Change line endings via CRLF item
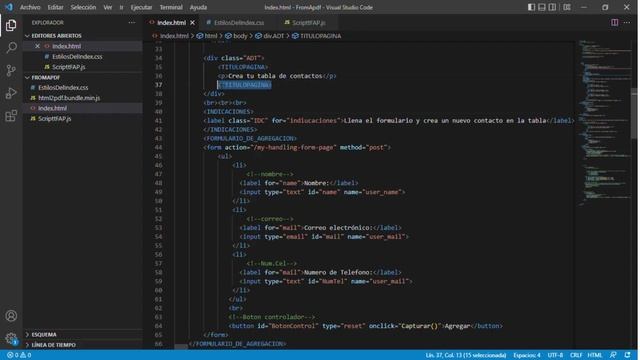This screenshot has width=640, height=360. point(576,355)
